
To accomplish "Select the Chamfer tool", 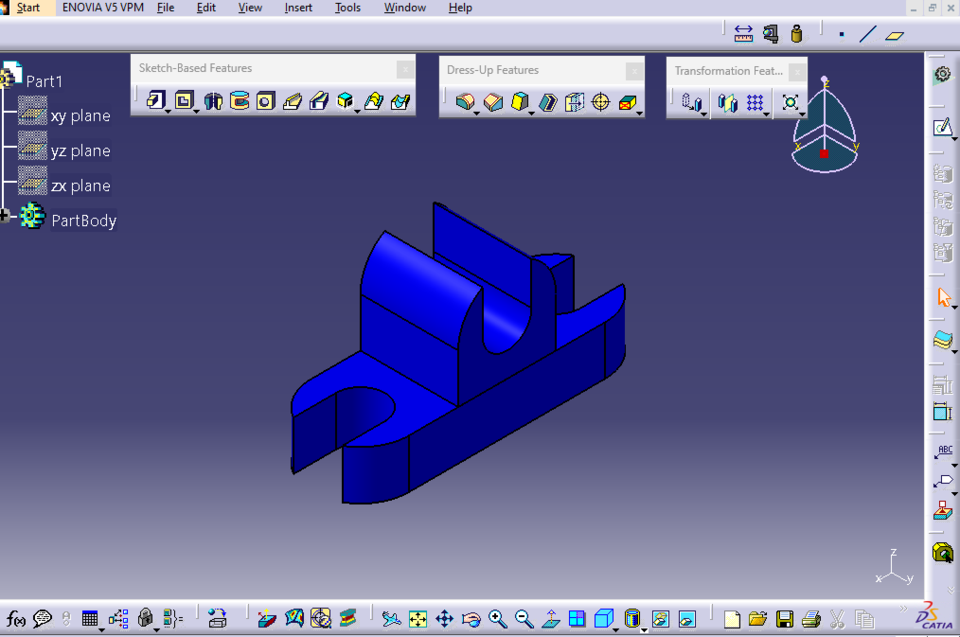I will coord(493,102).
